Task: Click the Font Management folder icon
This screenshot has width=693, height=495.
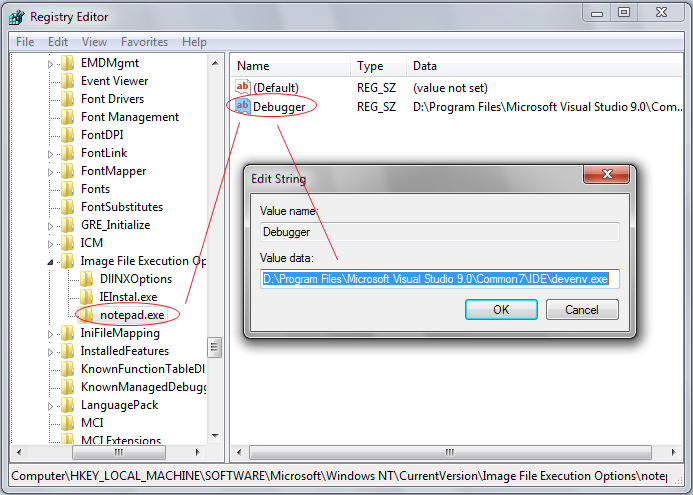Action: click(x=68, y=117)
